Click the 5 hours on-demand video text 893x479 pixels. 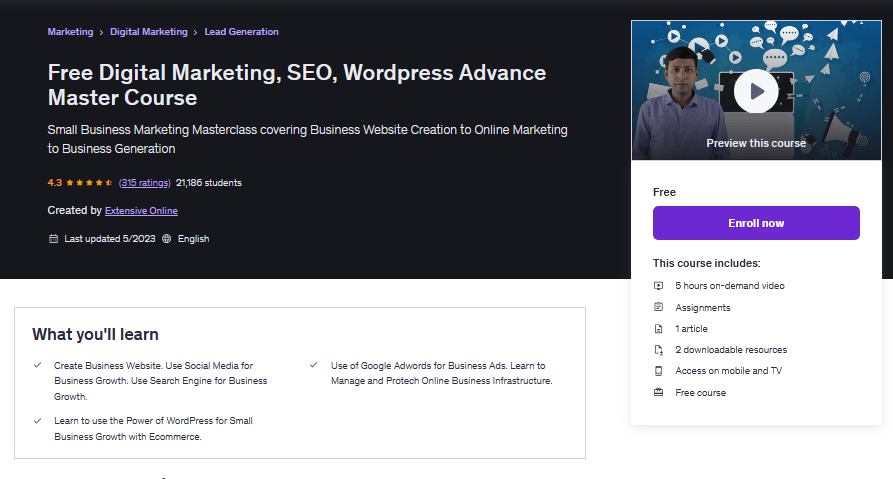730,286
